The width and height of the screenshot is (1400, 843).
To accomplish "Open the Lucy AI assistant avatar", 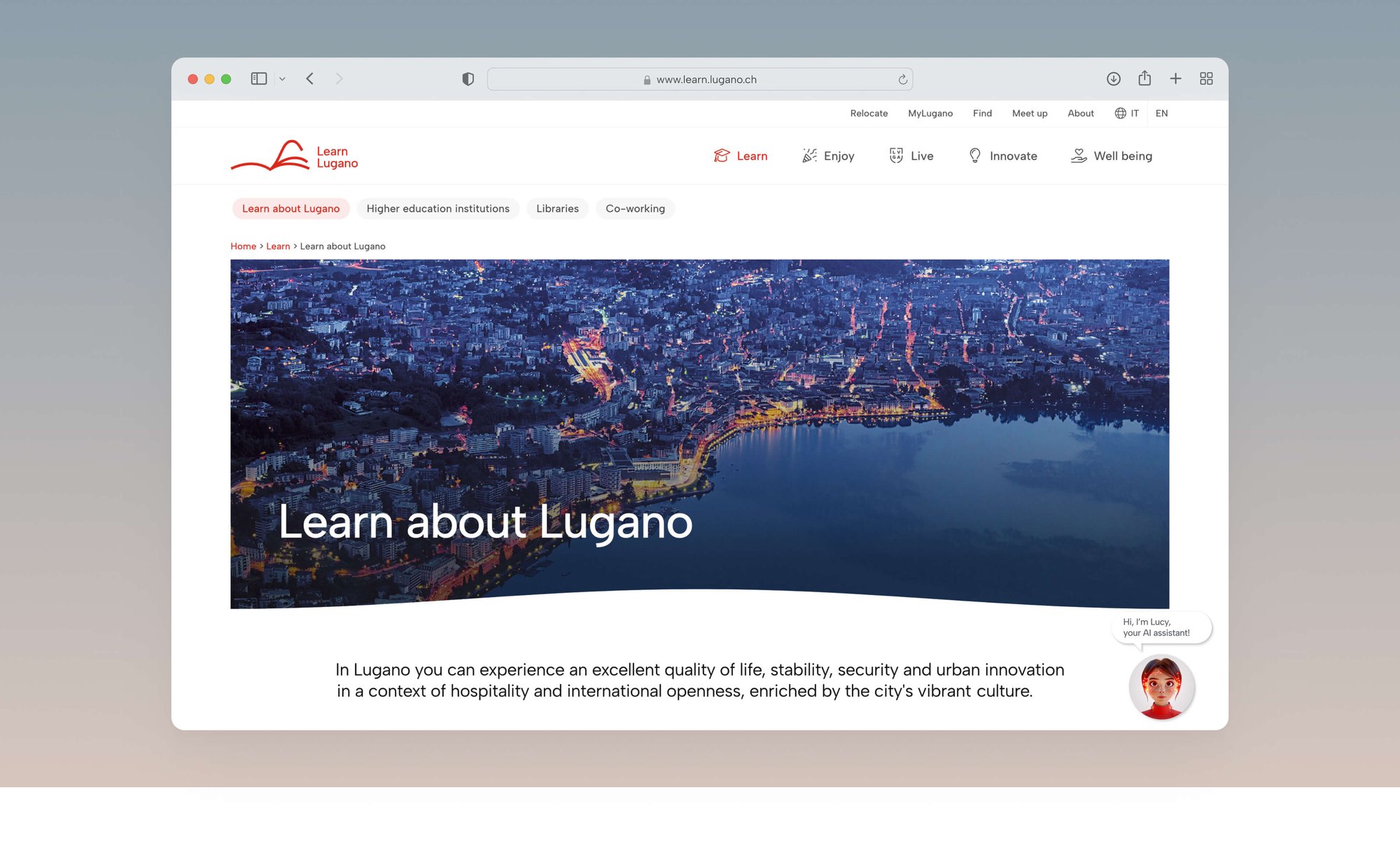I will tap(1161, 687).
